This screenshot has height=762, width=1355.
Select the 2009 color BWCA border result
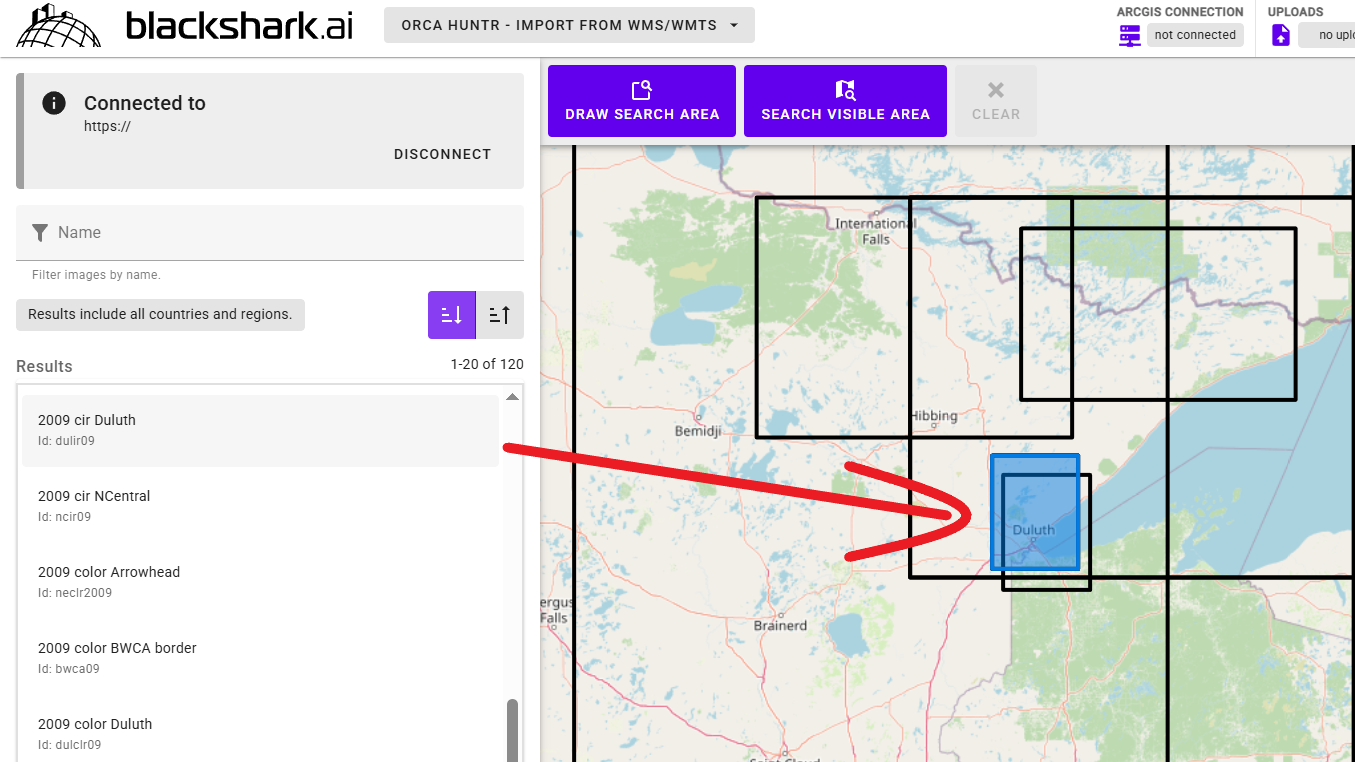(260, 658)
